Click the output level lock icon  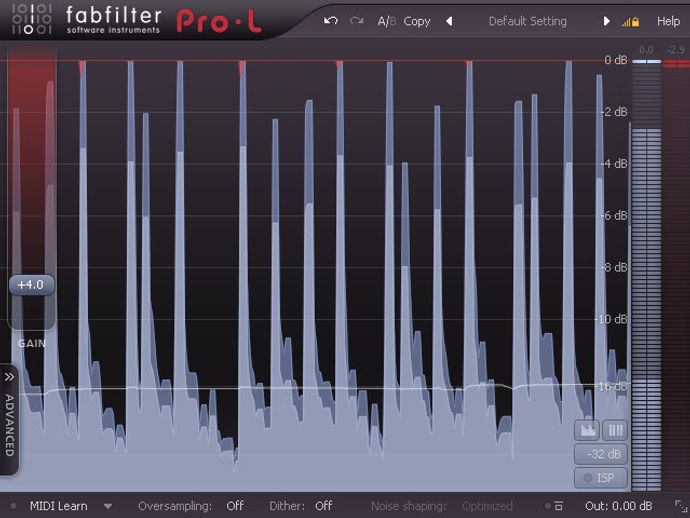click(x=631, y=22)
